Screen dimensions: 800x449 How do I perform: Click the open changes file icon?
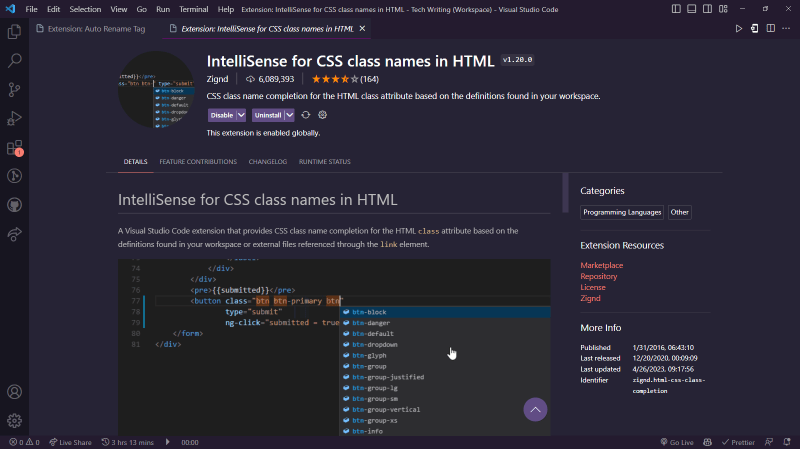click(x=754, y=29)
